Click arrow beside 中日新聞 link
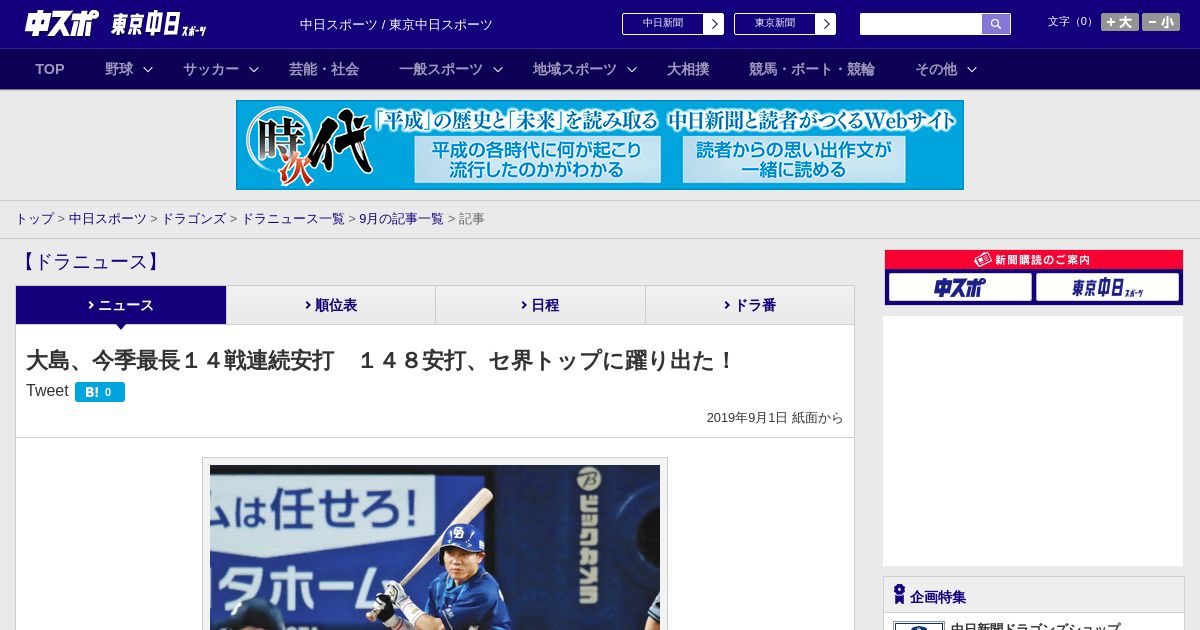The width and height of the screenshot is (1200, 630). pyautogui.click(x=713, y=24)
